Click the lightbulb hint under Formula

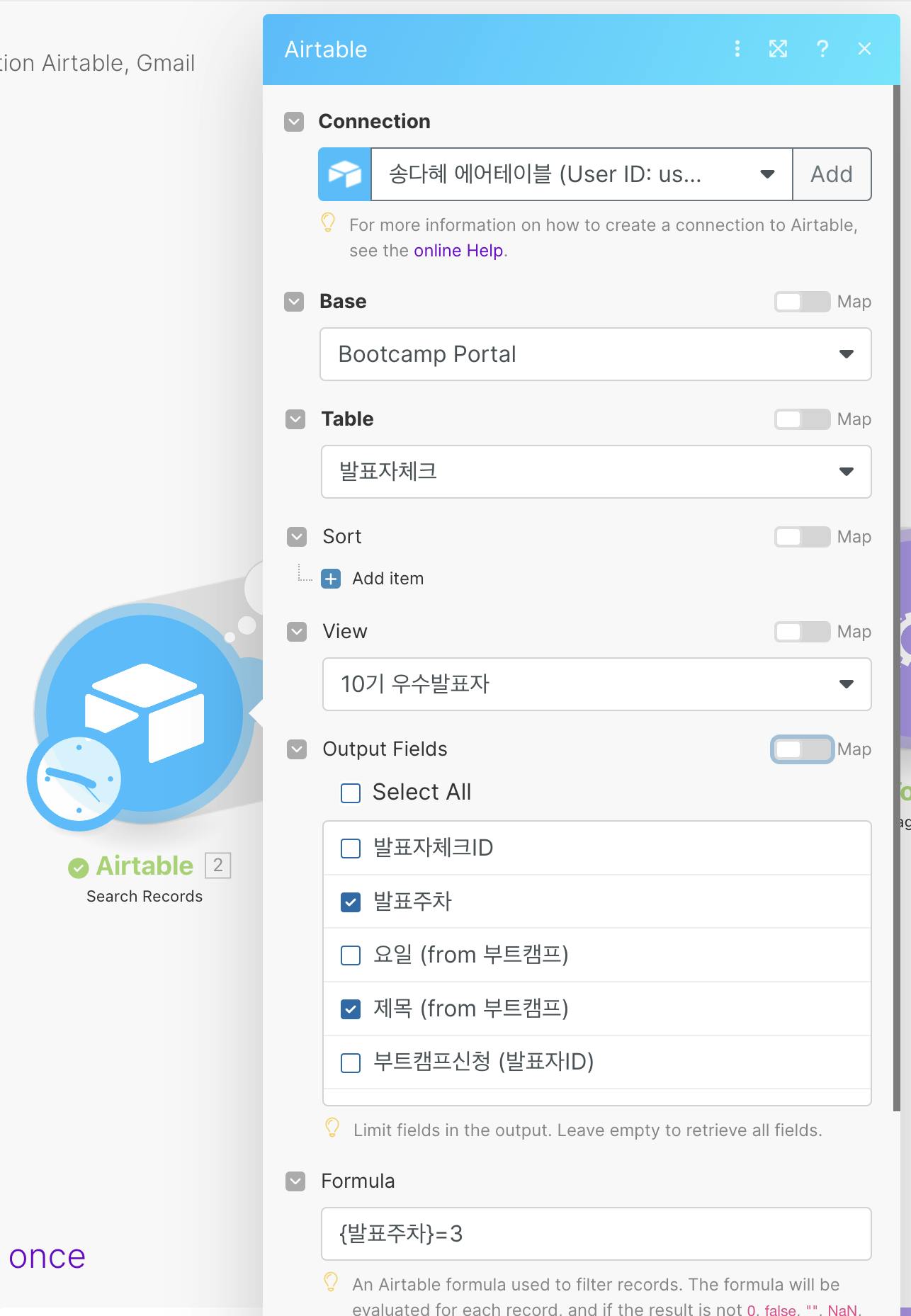coord(330,1282)
